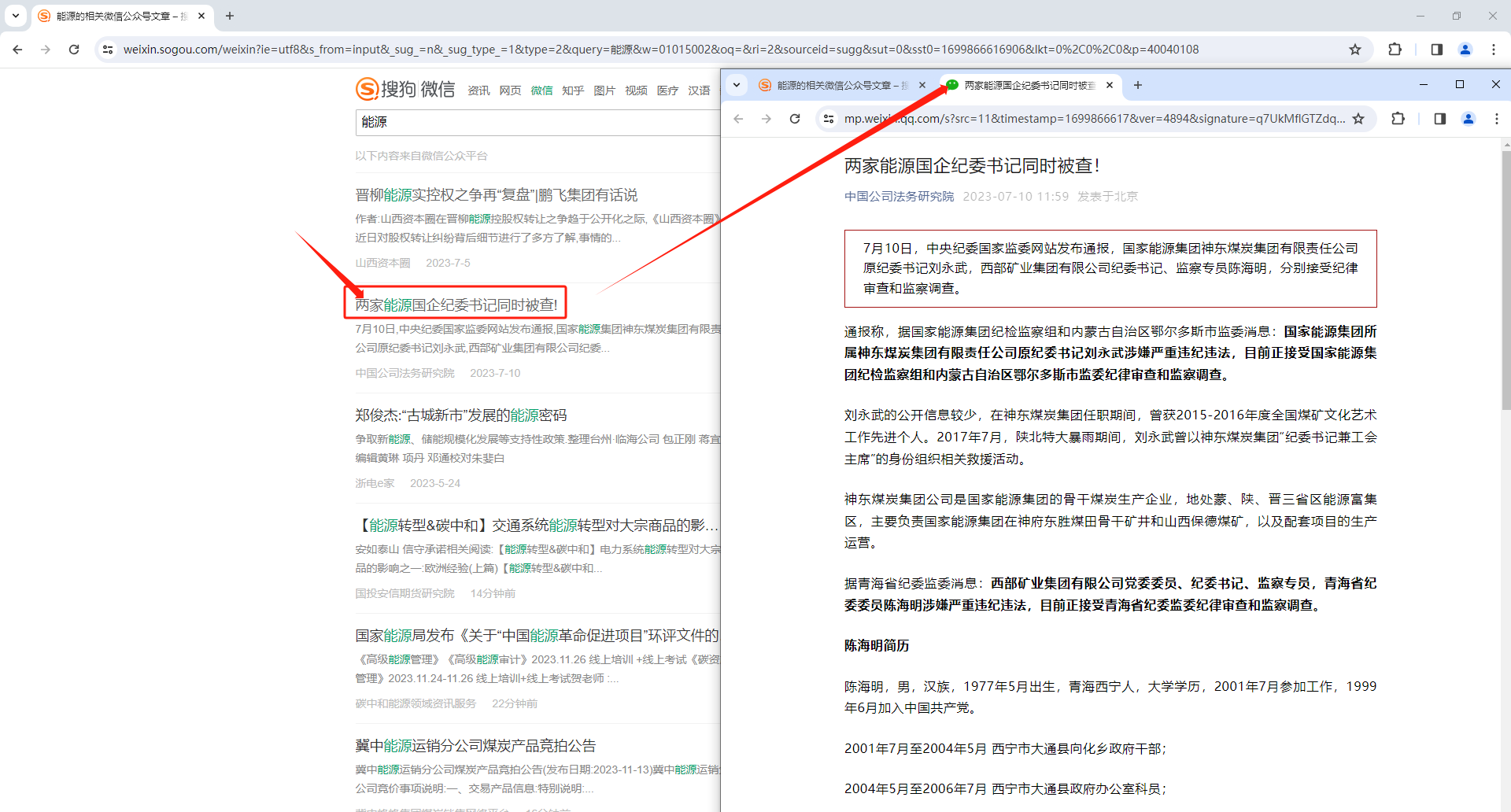Open the 汉语 search category
The height and width of the screenshot is (812, 1511).
click(699, 90)
